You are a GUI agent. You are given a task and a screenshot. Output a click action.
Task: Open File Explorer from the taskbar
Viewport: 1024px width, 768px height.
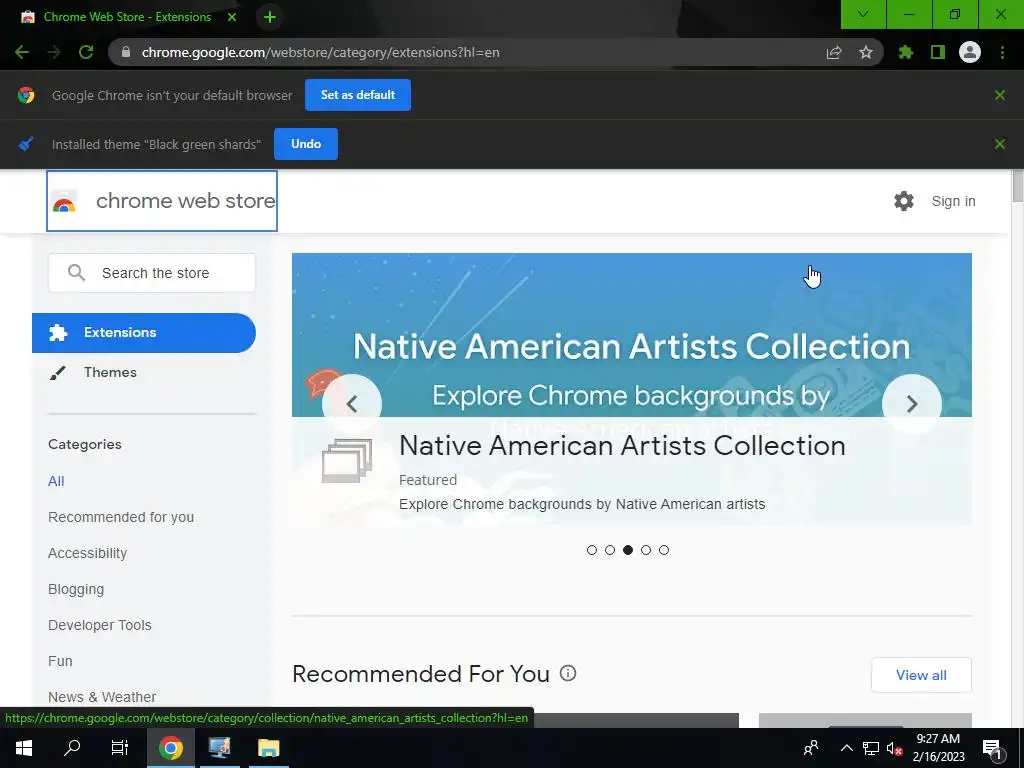(x=268, y=748)
